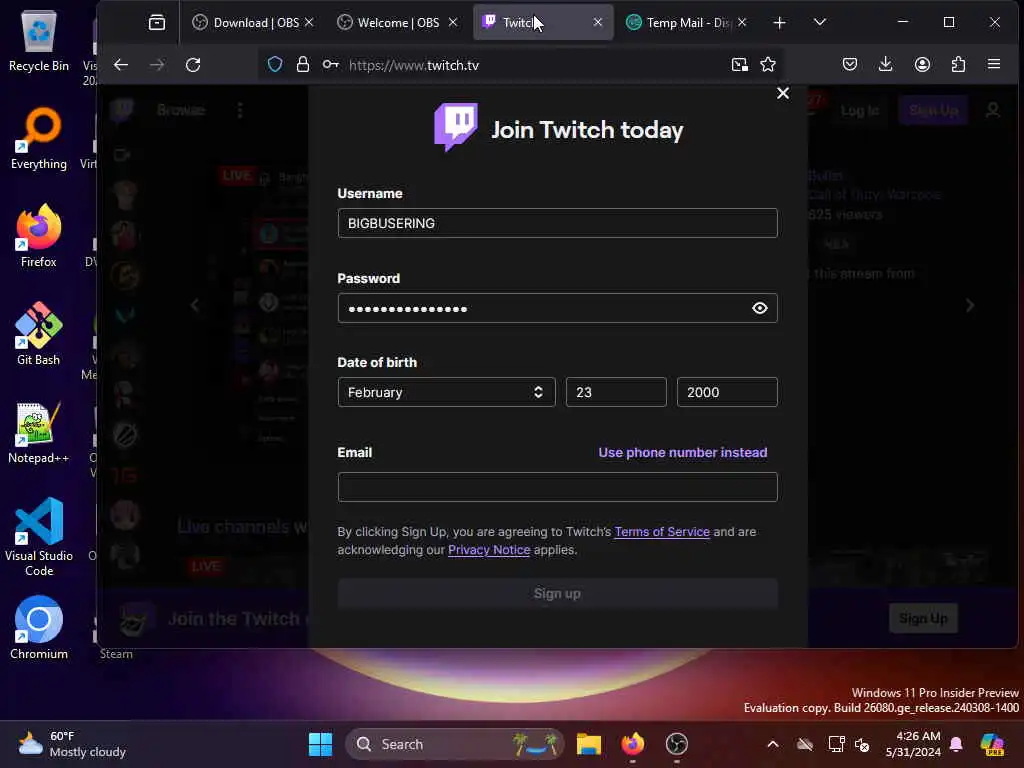Screen dimensions: 1024x768
Task: Close the Welcome | OBS tab
Action: [453, 22]
